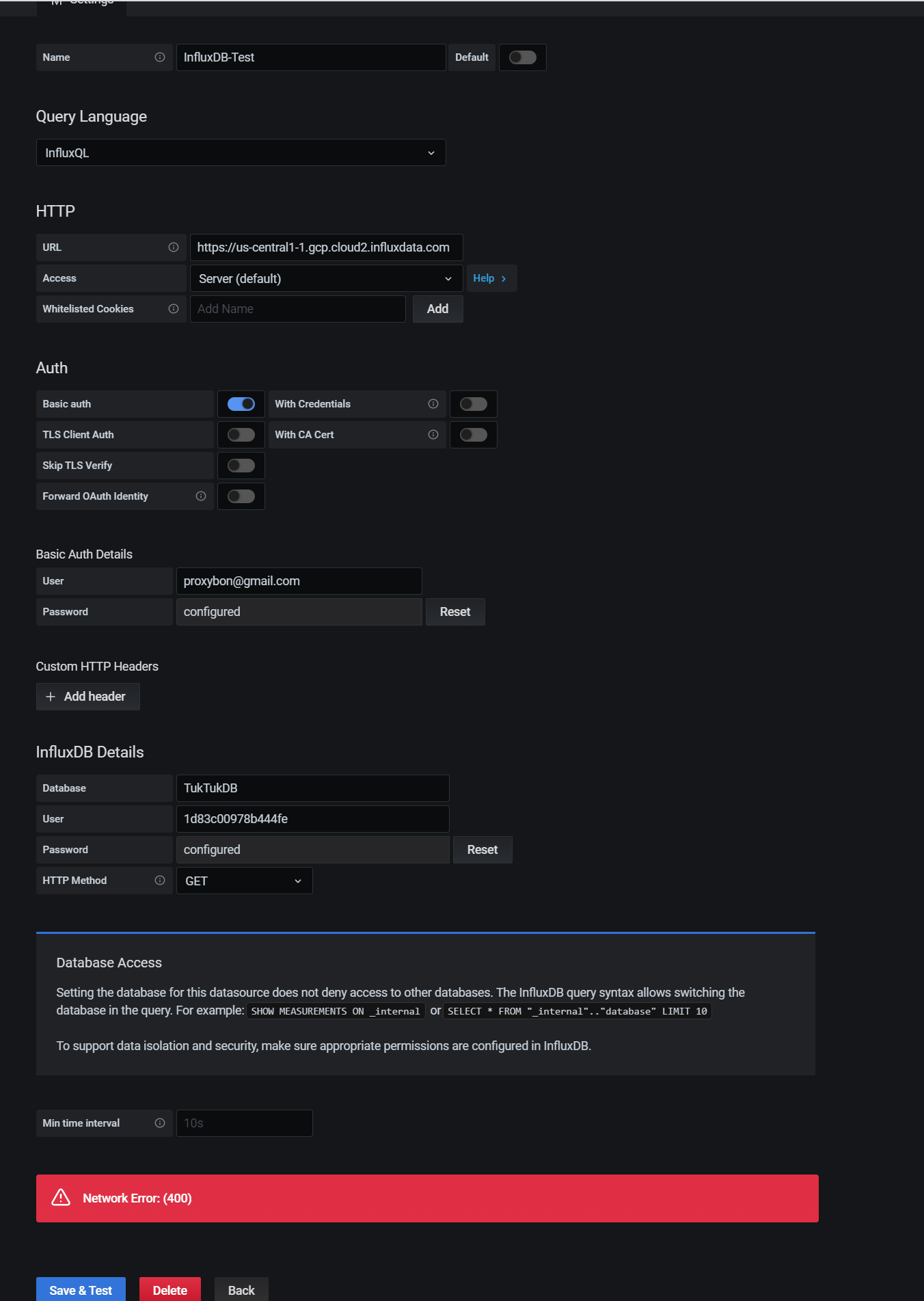Click the SELECT * FROM code snippet
The width and height of the screenshot is (924, 1301).
click(x=577, y=1011)
